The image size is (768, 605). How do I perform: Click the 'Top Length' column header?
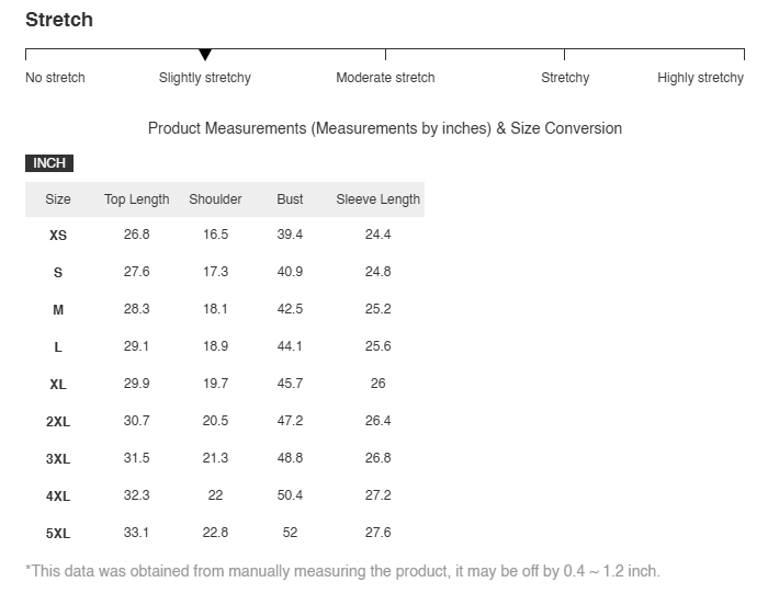(x=137, y=199)
